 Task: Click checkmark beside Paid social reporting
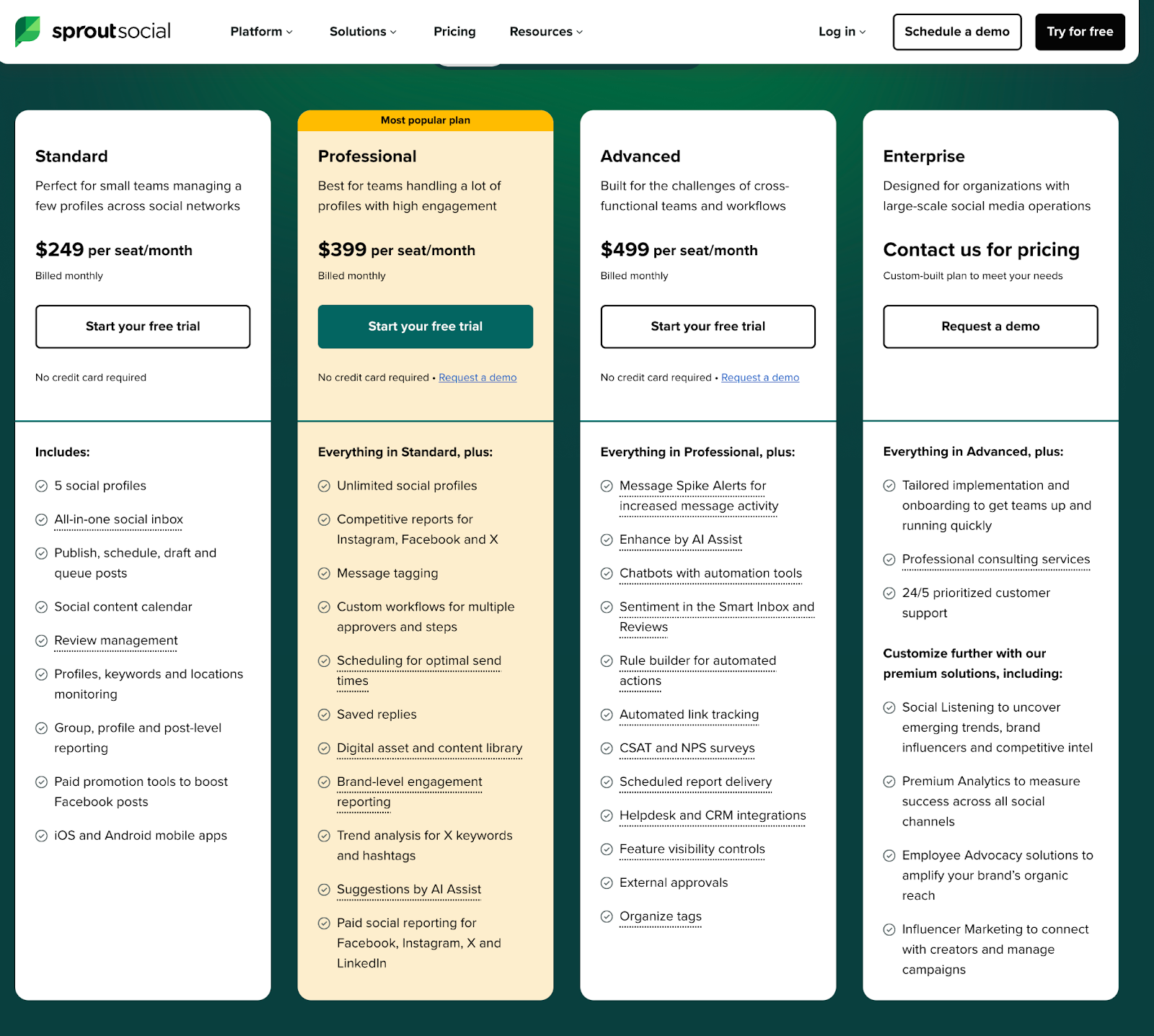click(325, 924)
